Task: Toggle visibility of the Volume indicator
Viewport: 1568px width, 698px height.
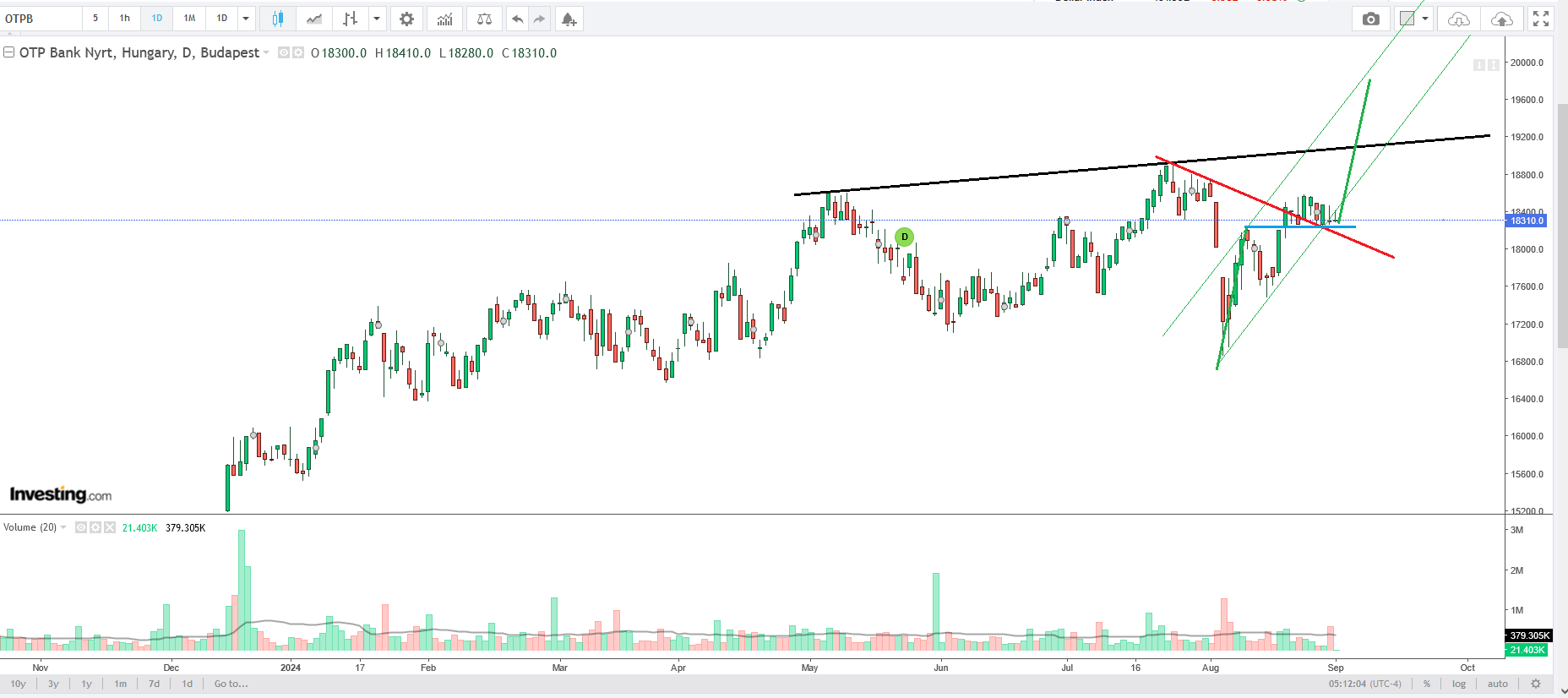Action: (x=81, y=527)
